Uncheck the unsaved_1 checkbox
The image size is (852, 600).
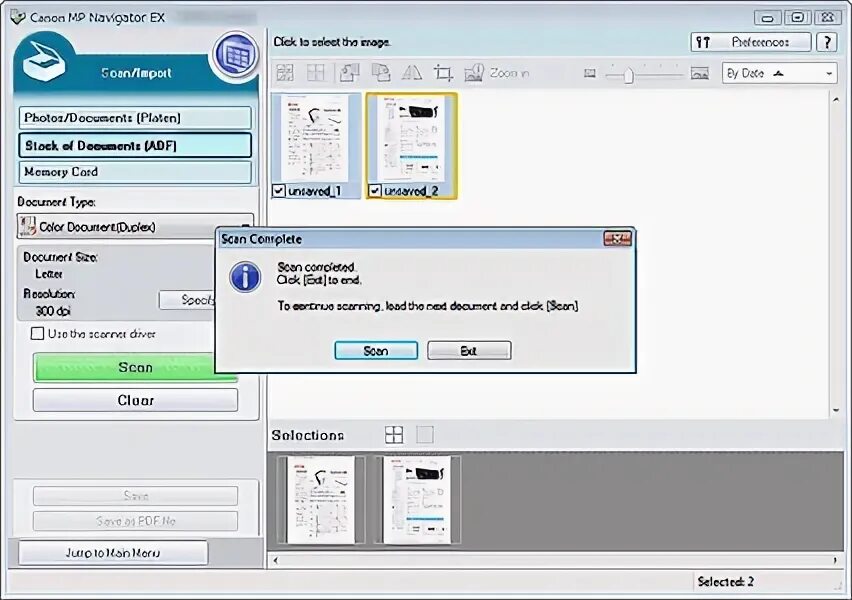(x=278, y=191)
